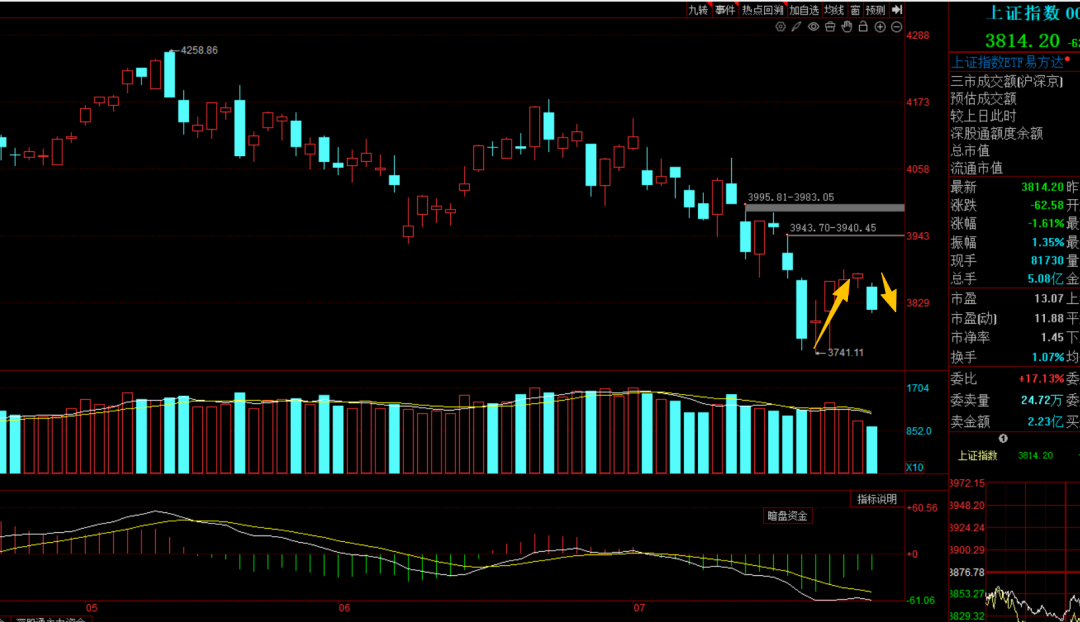
Task: Open 上证指数ETF易方达 link
Action: click(x=1008, y=63)
